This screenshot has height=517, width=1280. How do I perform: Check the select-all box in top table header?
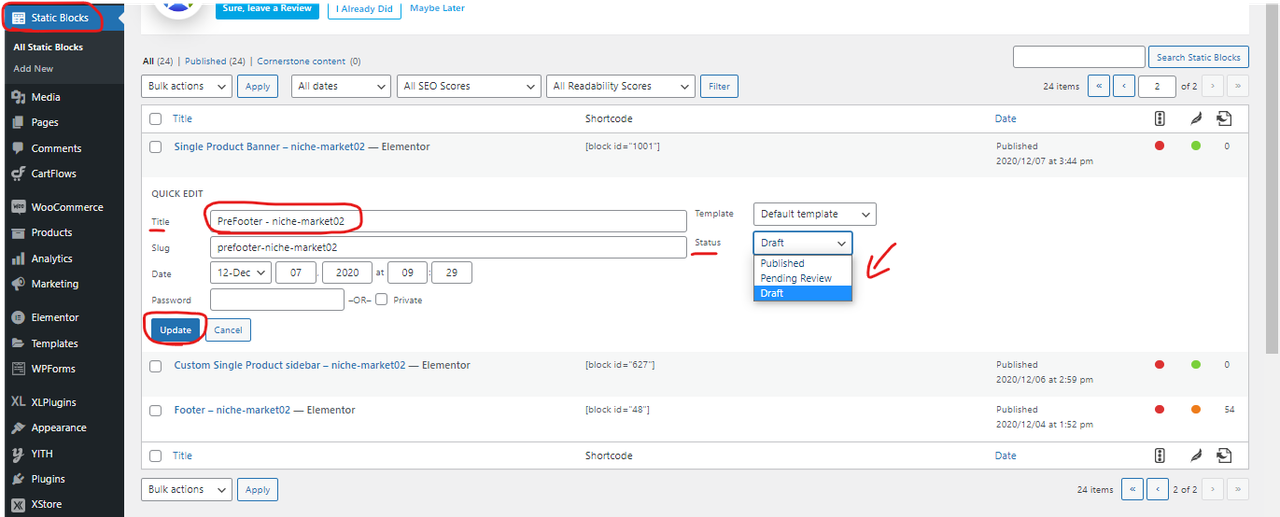coord(155,119)
